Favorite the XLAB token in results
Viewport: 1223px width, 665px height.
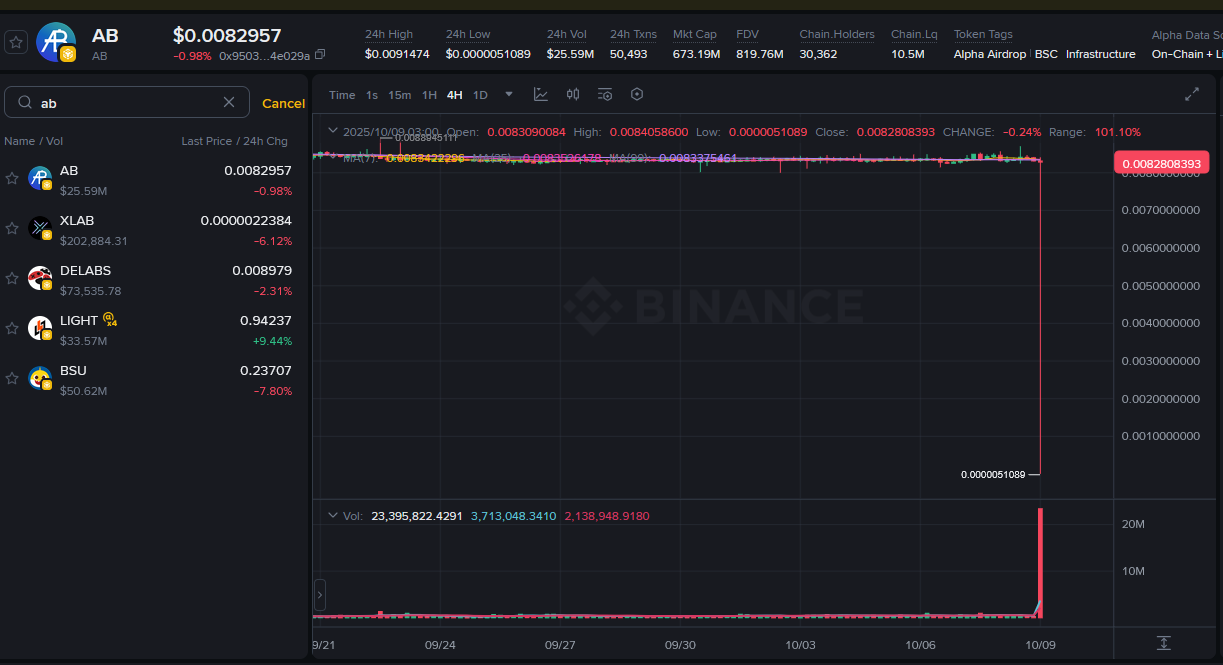coord(12,228)
